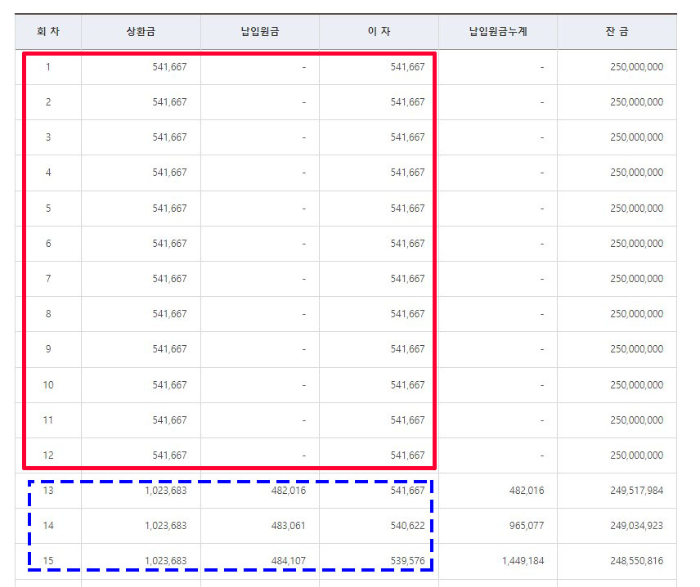
Task: Click 상환금 541,667 in row 1
Action: pos(170,67)
